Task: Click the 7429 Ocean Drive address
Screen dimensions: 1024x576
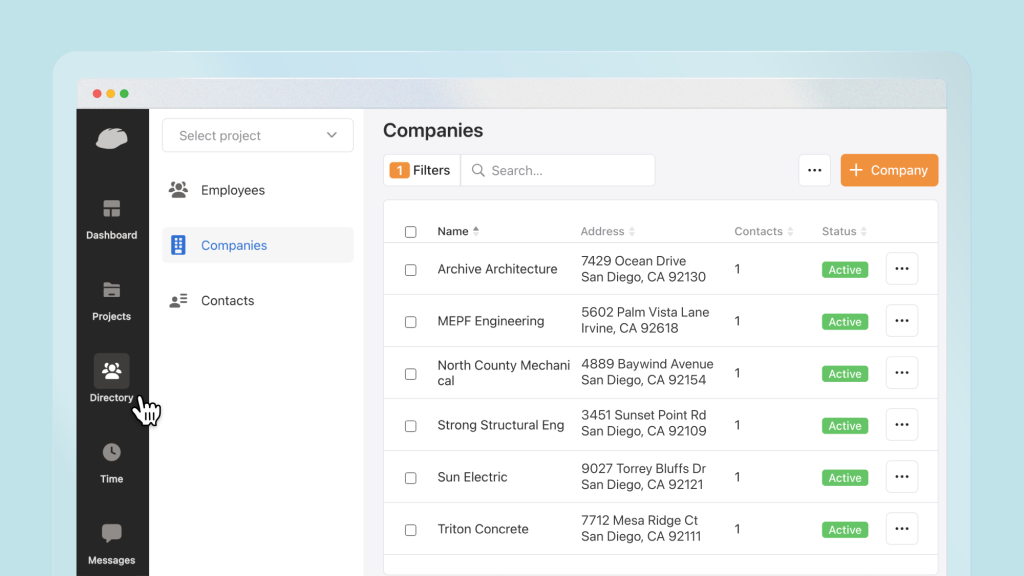Action: pos(643,269)
